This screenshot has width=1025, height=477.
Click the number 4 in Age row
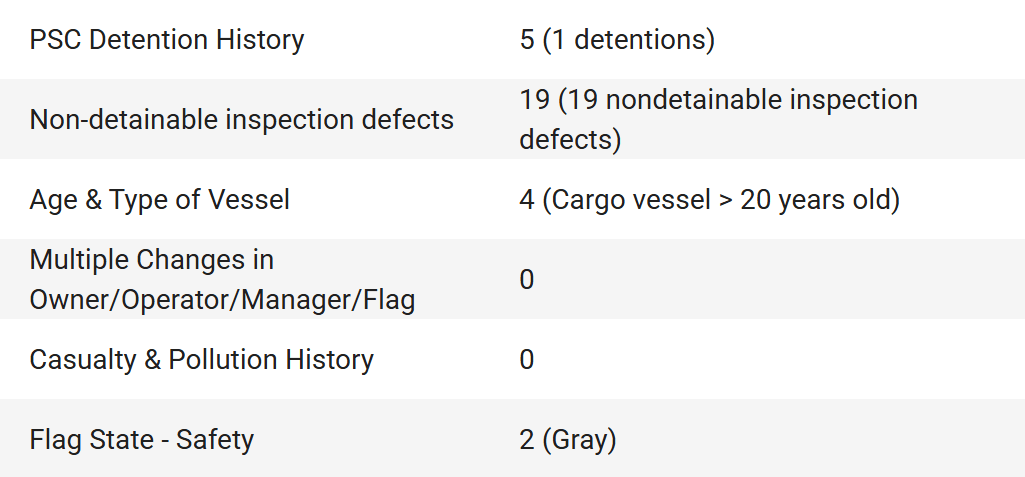coord(527,199)
